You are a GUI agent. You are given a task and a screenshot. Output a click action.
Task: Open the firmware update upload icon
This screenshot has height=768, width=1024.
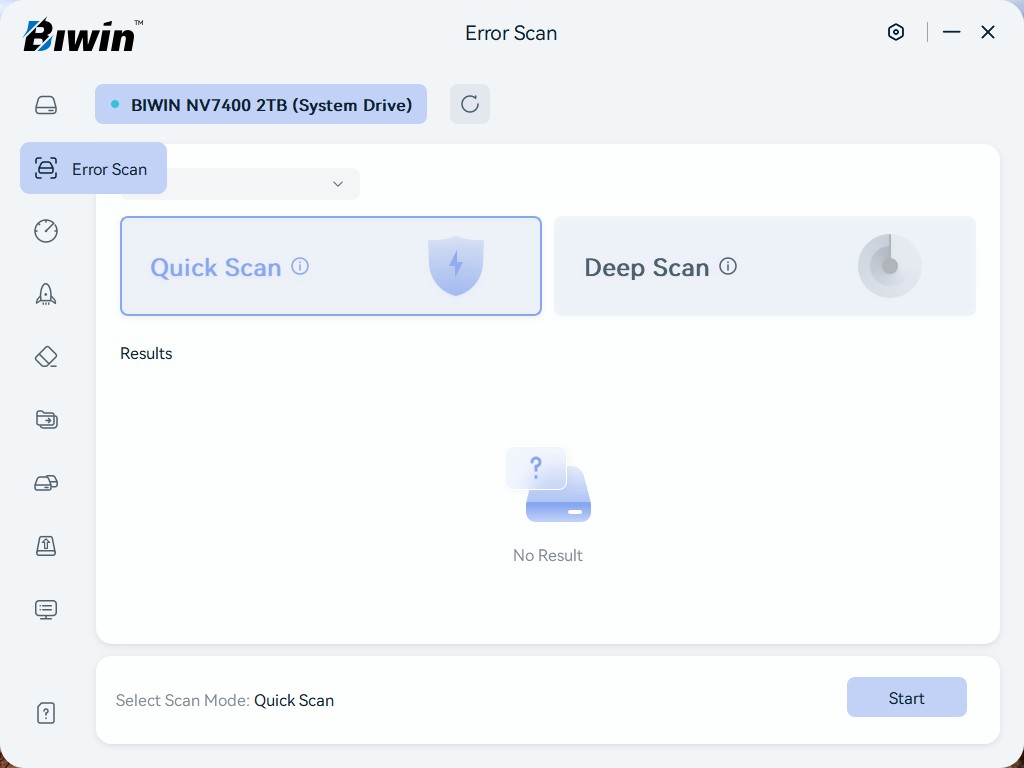[x=46, y=545]
